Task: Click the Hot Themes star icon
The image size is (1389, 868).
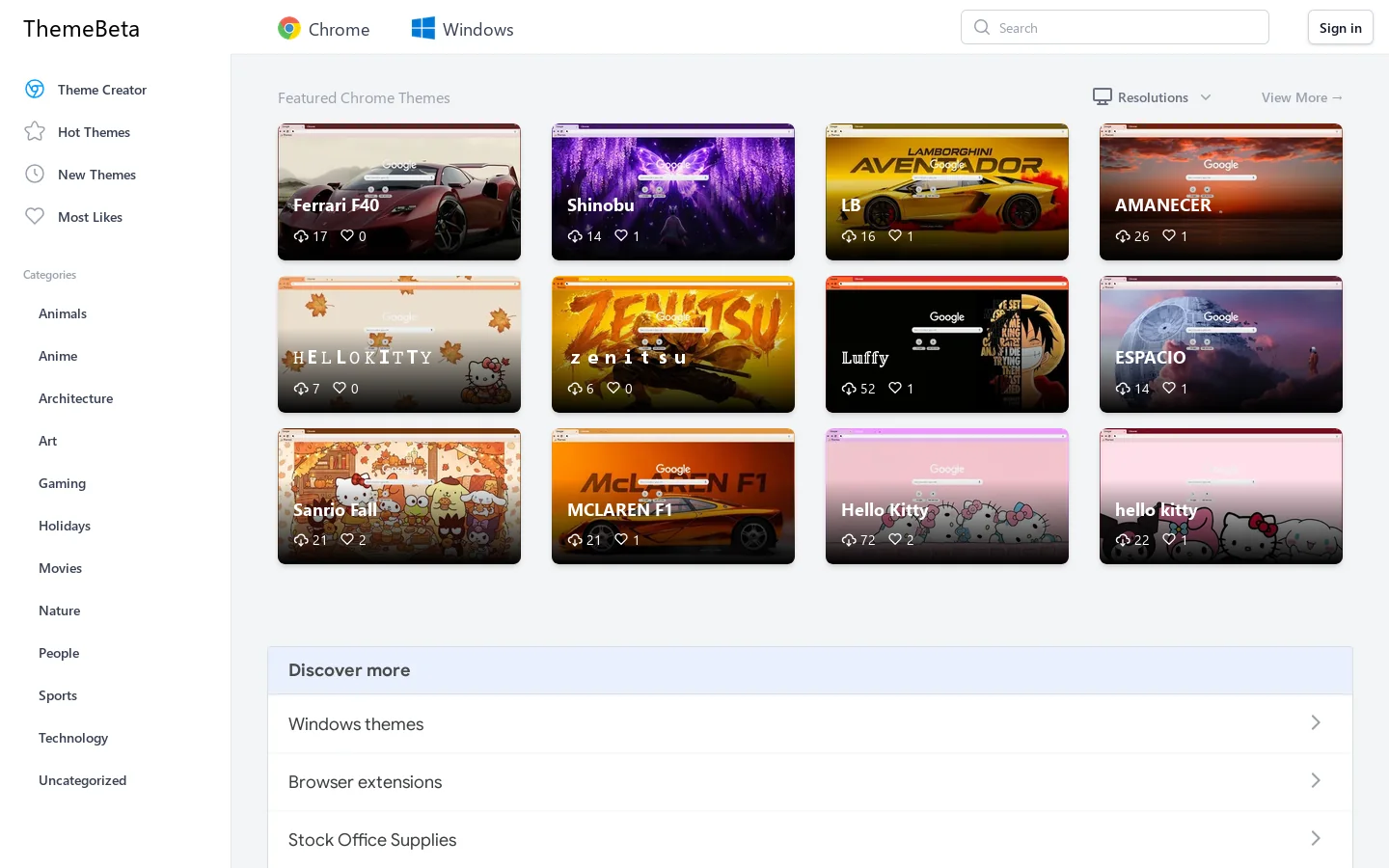Action: (x=35, y=131)
